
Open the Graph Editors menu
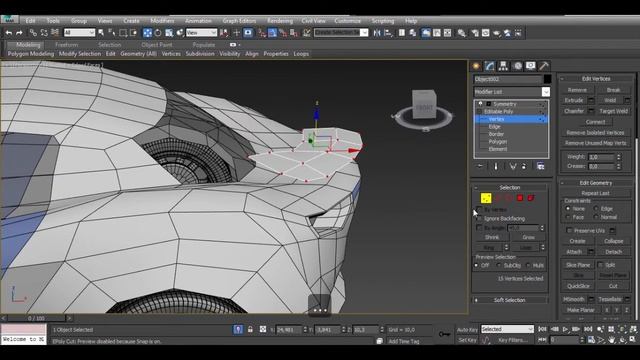tap(239, 20)
